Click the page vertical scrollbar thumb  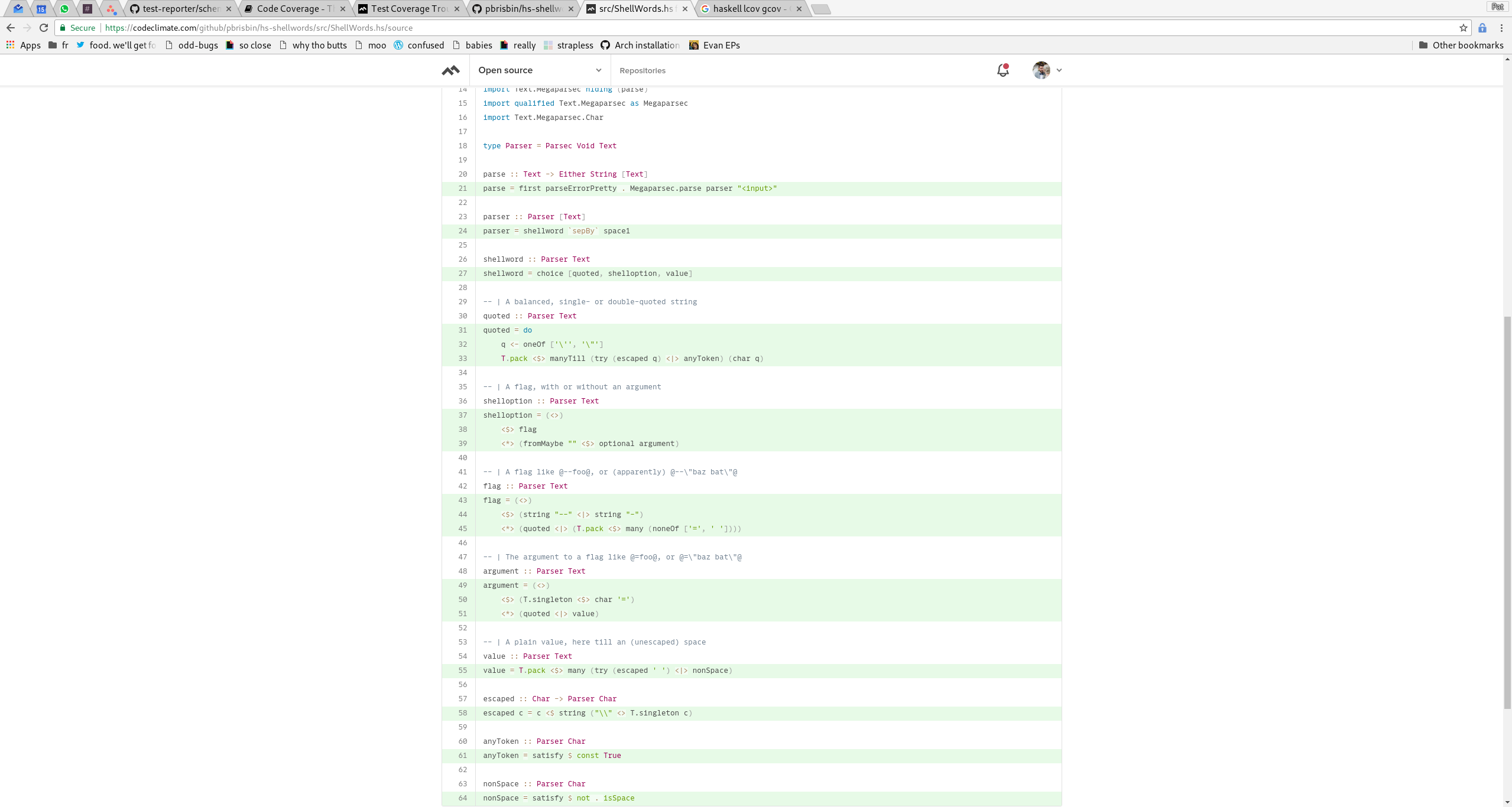(x=1507, y=512)
